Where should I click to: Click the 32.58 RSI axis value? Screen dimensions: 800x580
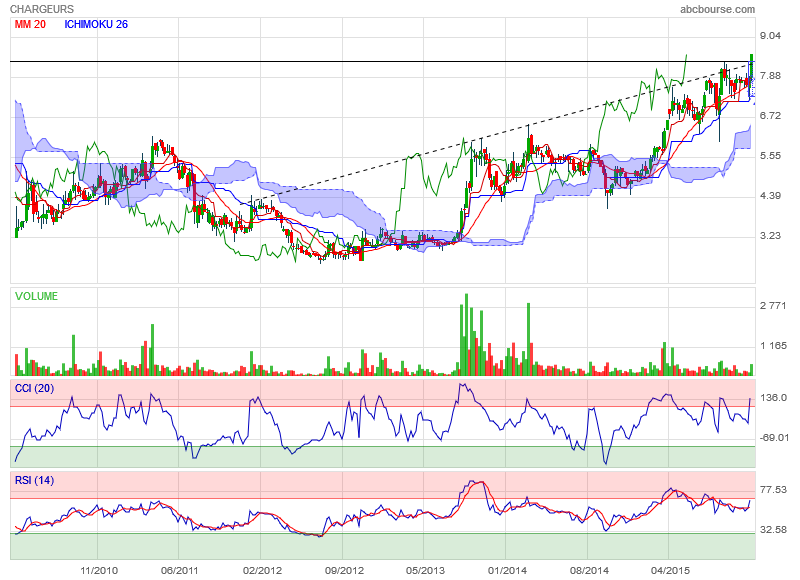773,529
